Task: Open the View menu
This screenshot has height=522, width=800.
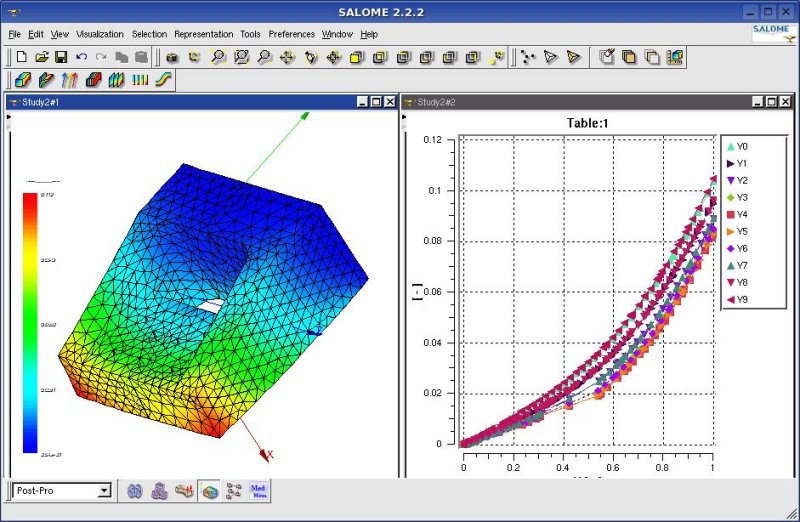Action: [x=60, y=34]
